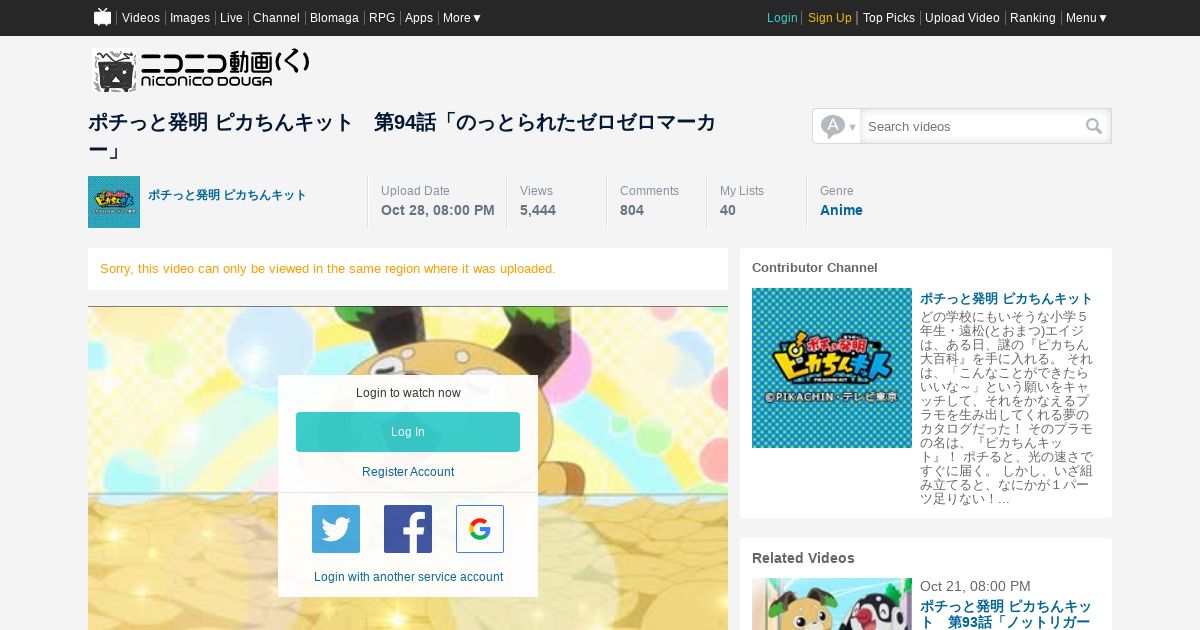Screen dimensions: 1200x630
Task: Click the Sign Up link
Action: pyautogui.click(x=830, y=18)
